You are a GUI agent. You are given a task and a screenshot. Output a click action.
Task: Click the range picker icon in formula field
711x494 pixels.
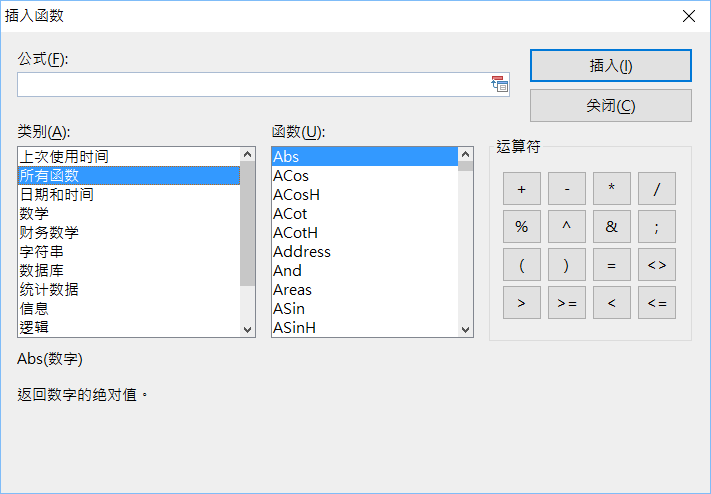pyautogui.click(x=500, y=84)
